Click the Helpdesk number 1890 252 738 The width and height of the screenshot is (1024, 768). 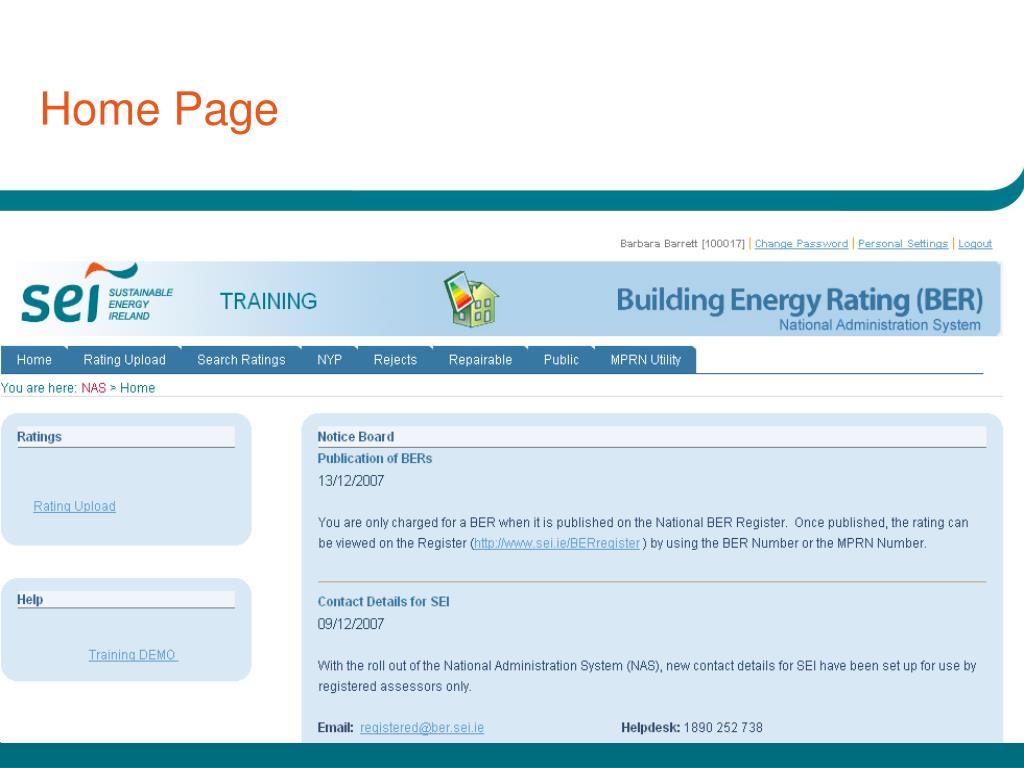[723, 728]
